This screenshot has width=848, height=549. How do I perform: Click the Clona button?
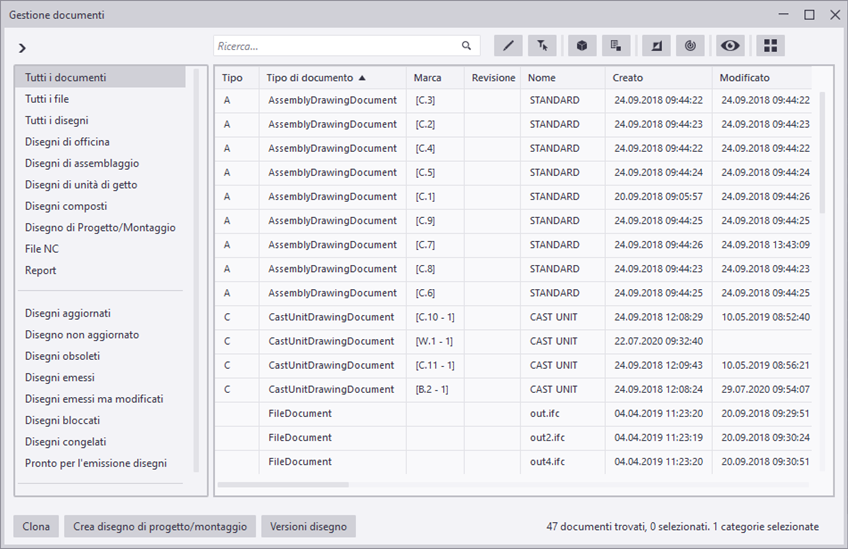(36, 526)
